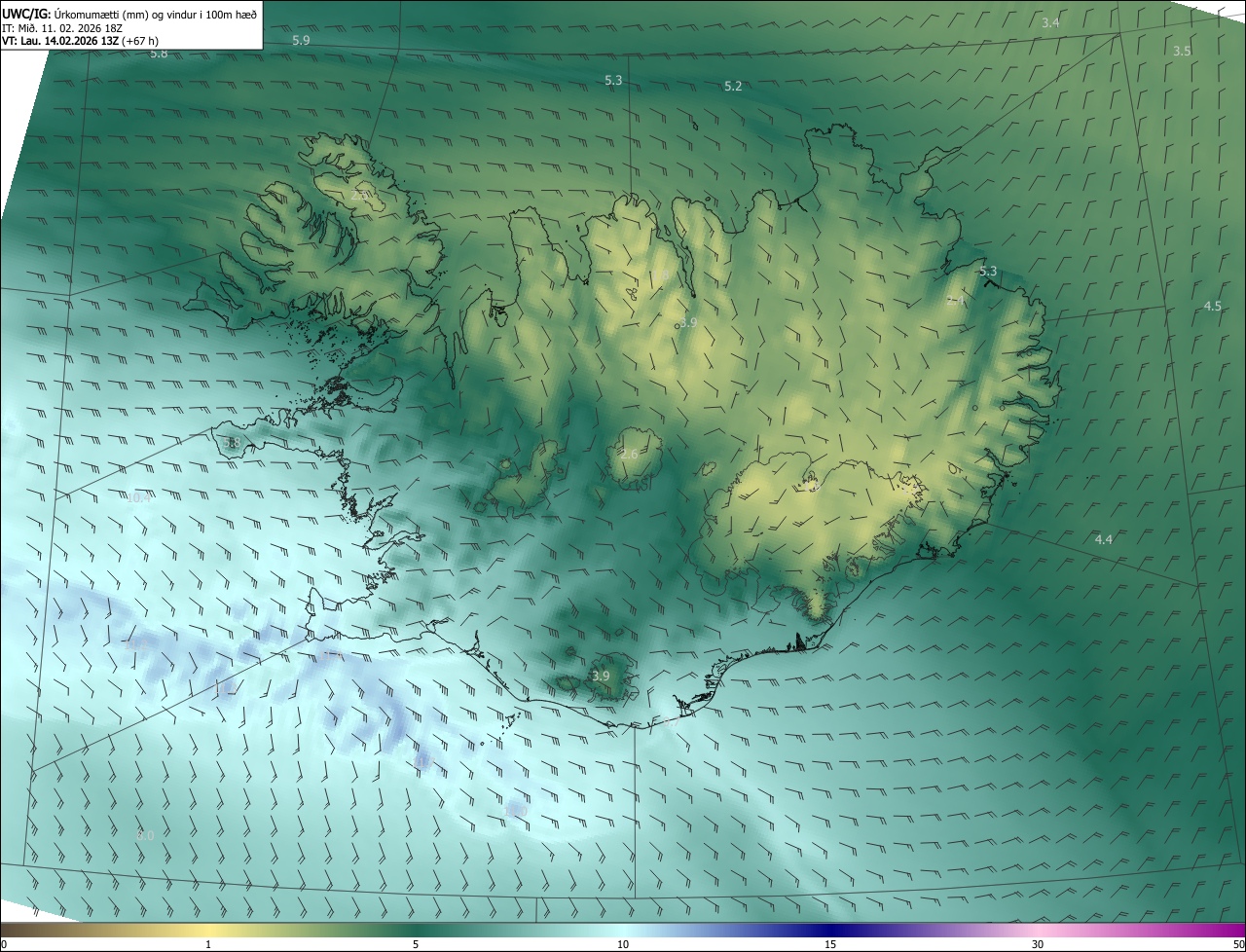This screenshot has width=1246, height=952.
Task: Click the 5.9 value label on the map
Action: pyautogui.click(x=301, y=40)
